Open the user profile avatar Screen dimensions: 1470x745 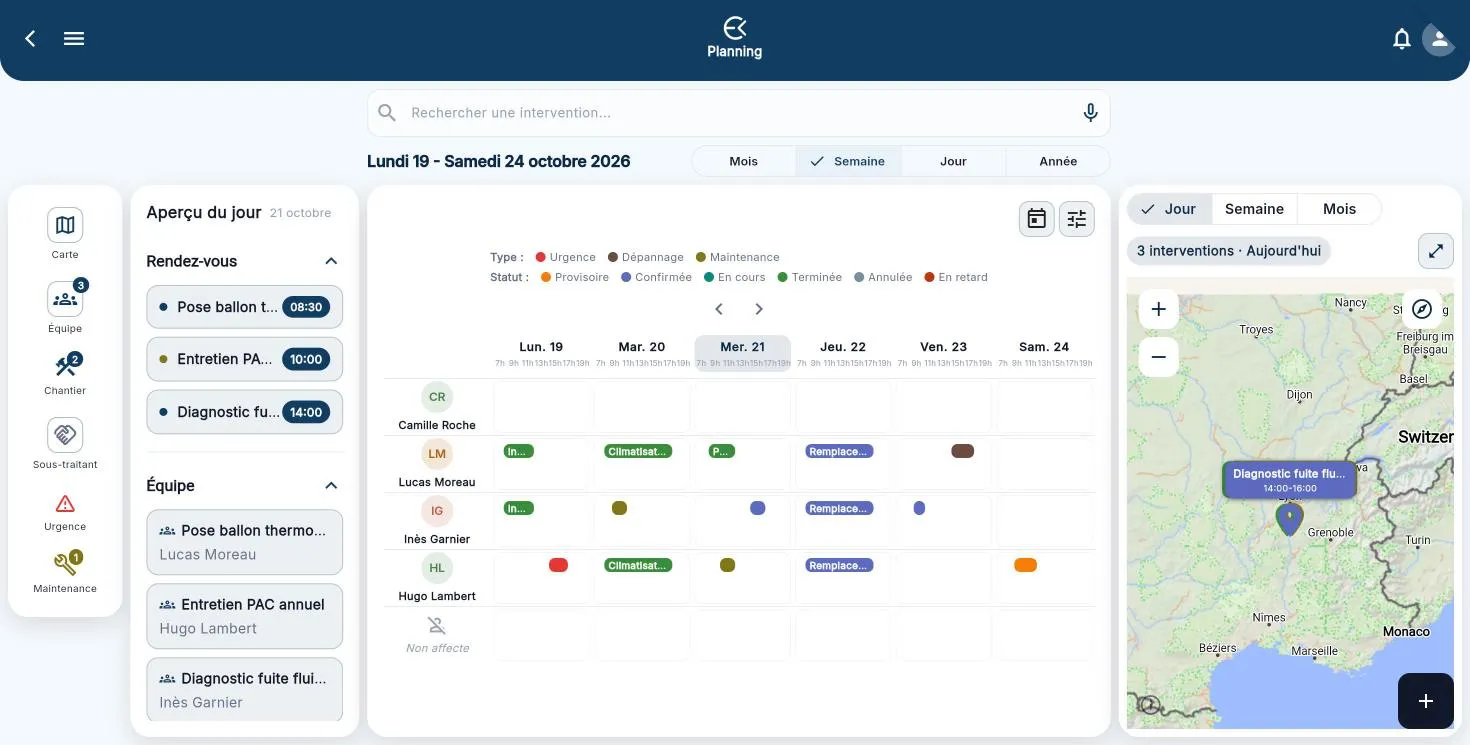(x=1439, y=39)
